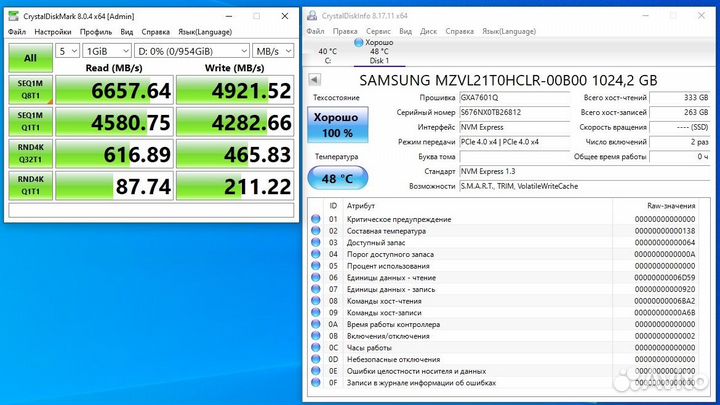Click the status icon for attribute 0F
The width and height of the screenshot is (720, 405).
point(315,382)
